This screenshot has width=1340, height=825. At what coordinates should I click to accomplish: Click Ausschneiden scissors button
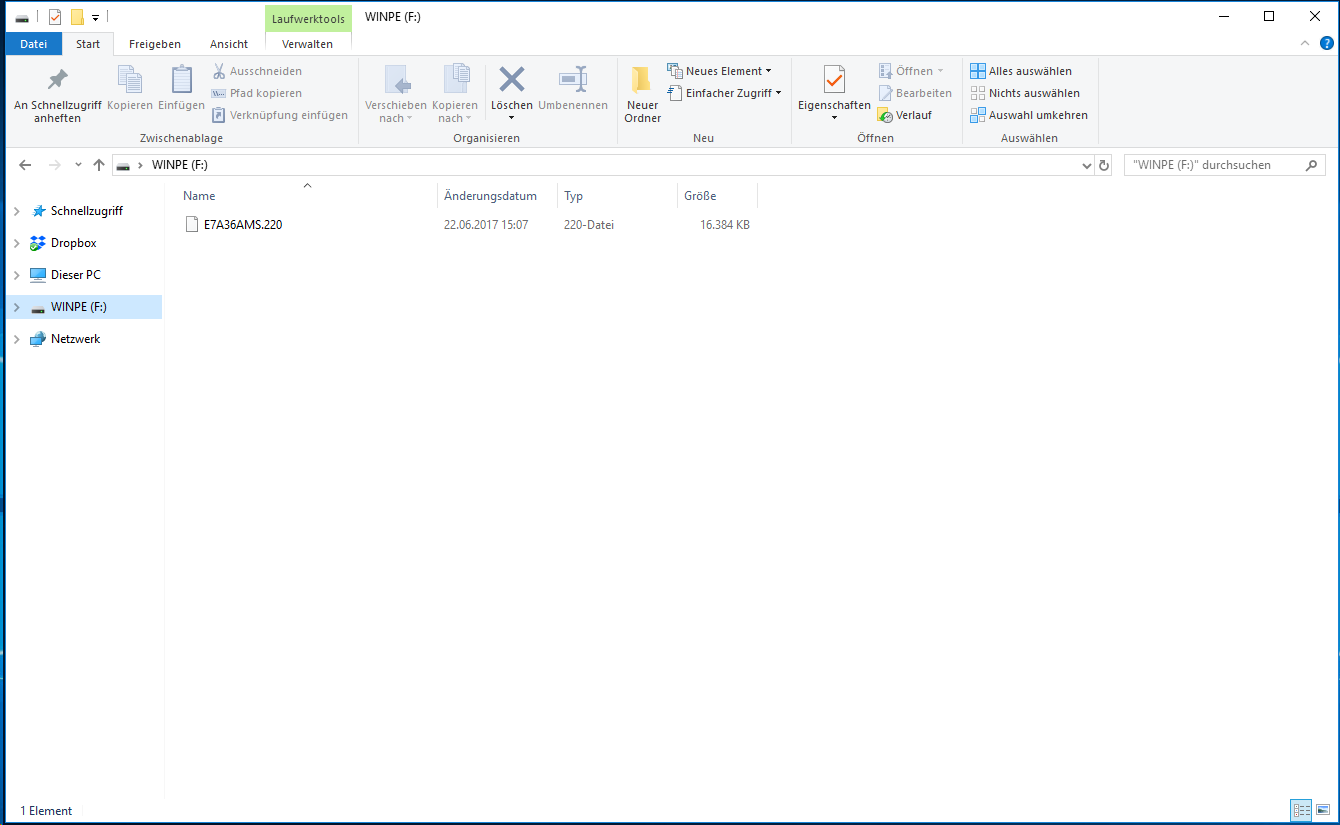tap(257, 71)
